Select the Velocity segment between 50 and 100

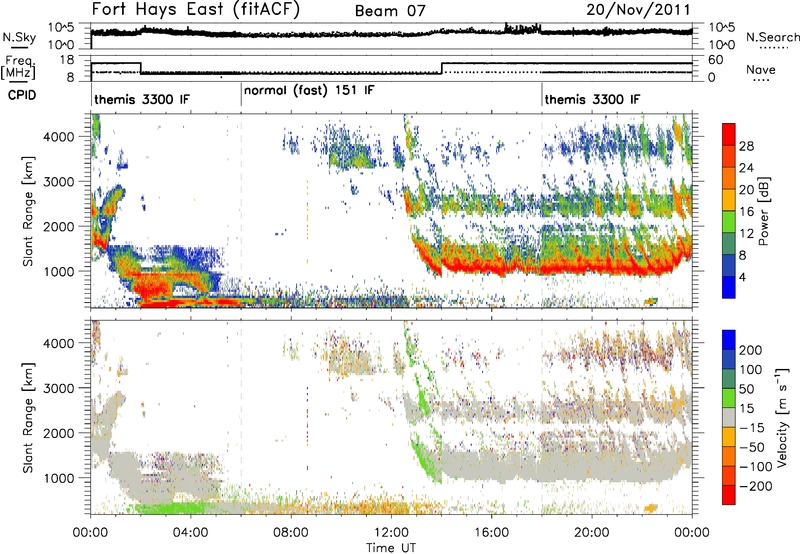[729, 379]
